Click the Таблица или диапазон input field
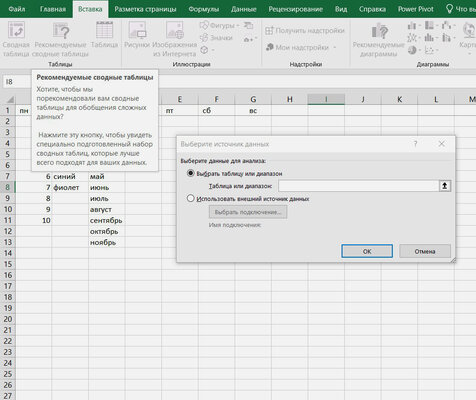The image size is (476, 400). [358, 186]
